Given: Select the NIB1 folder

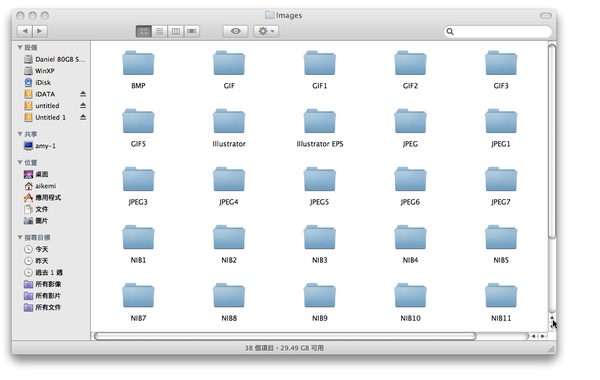Looking at the screenshot, I should 138,238.
